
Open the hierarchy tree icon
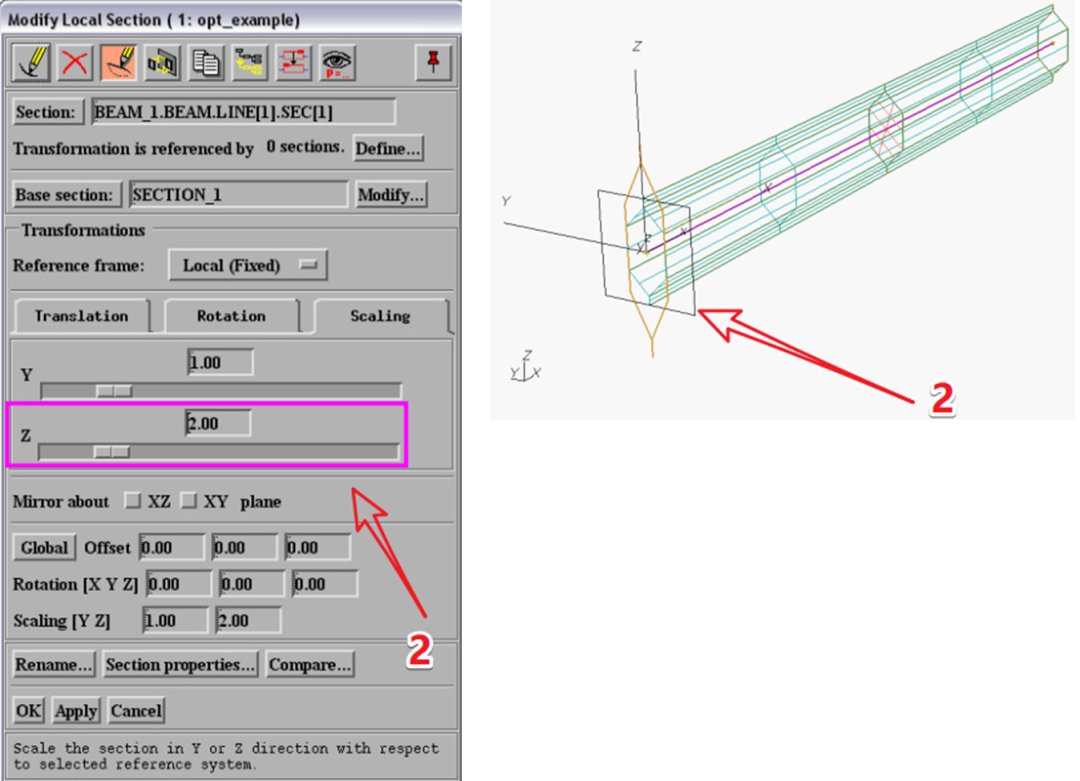pyautogui.click(x=249, y=63)
